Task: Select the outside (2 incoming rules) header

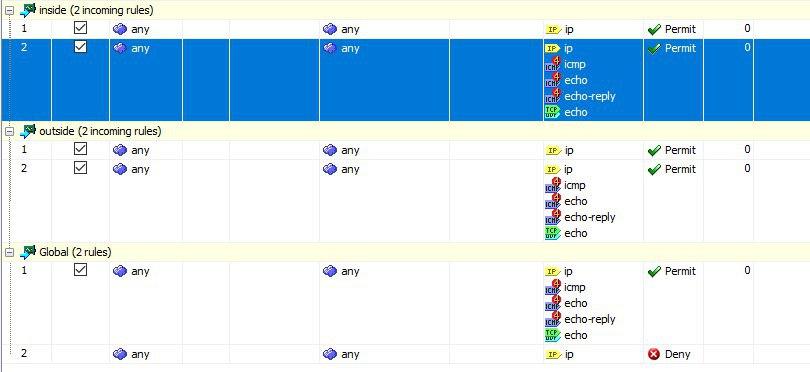Action: pos(100,131)
